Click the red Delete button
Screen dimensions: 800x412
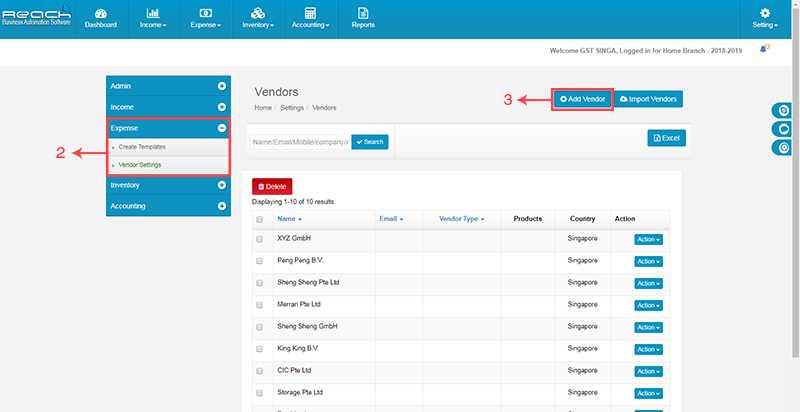tap(272, 187)
